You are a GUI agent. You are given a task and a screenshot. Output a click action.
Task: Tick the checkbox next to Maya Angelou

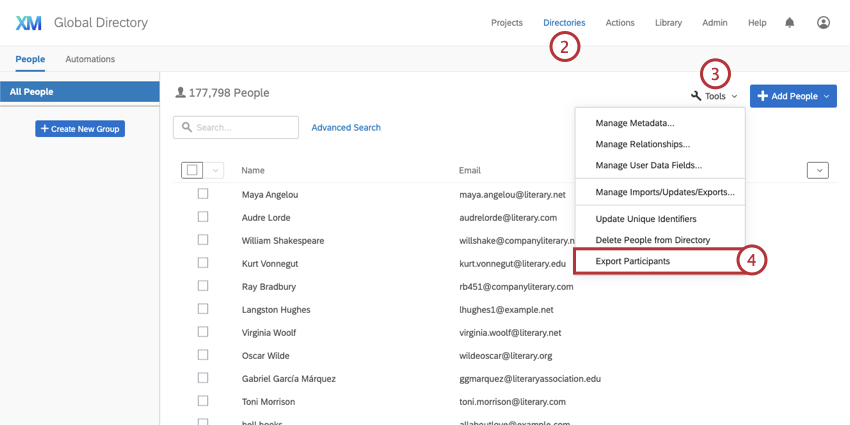tap(203, 194)
